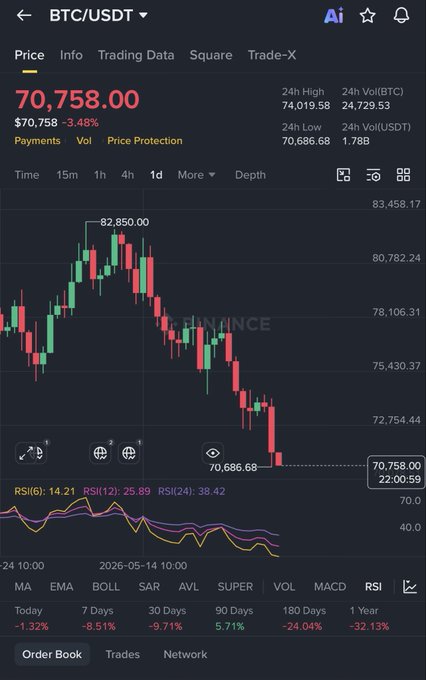The height and width of the screenshot is (680, 426).
Task: Tap the Payments tag
Action: 37,141
